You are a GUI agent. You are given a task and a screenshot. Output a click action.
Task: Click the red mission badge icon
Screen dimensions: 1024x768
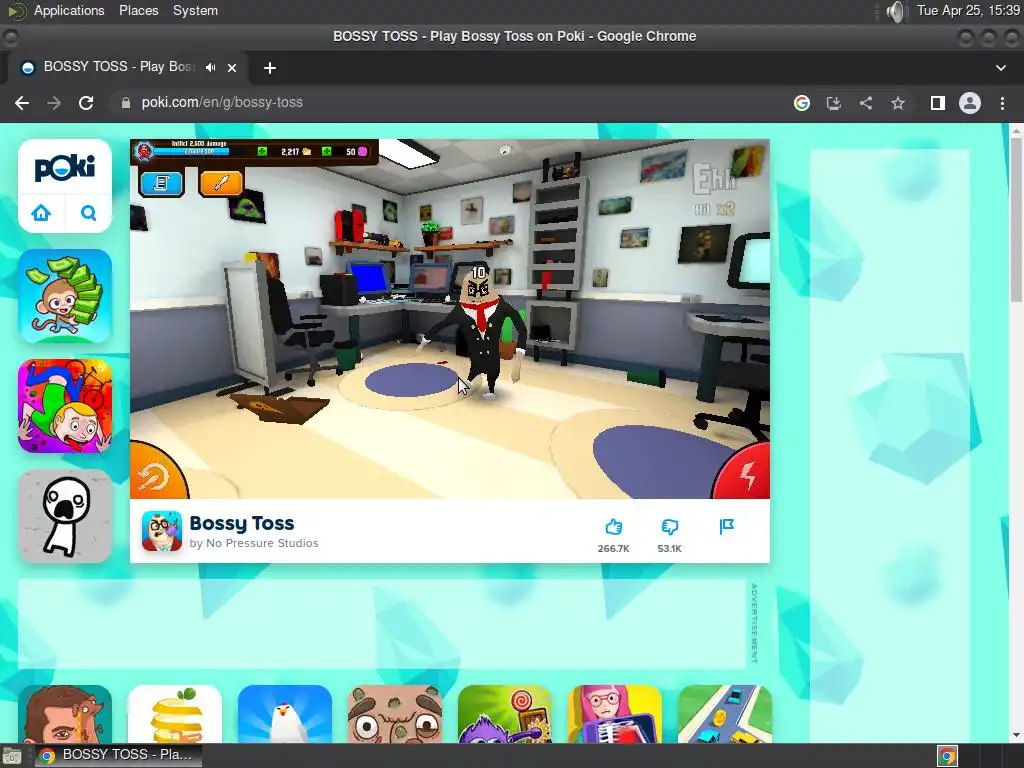[x=144, y=152]
